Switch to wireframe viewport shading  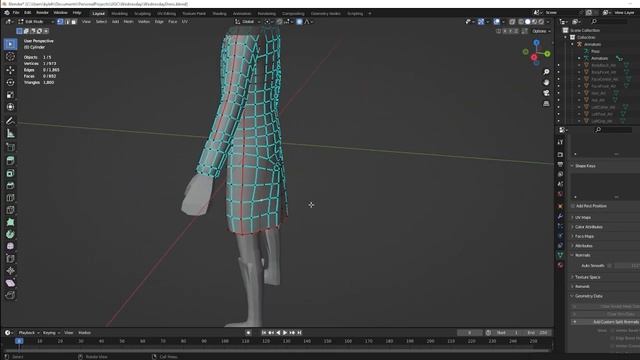(x=521, y=22)
